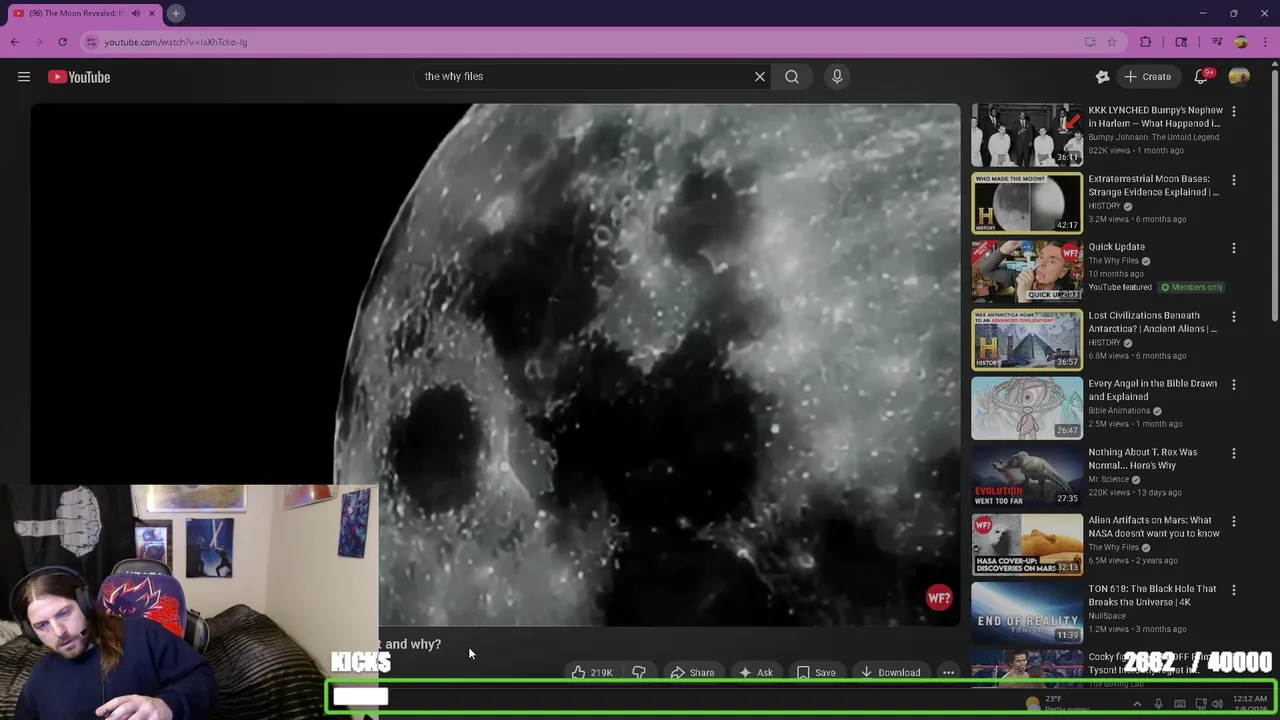The image size is (1280, 720).
Task: Open the media controls icon in toolbar
Action: pyautogui.click(x=1217, y=42)
